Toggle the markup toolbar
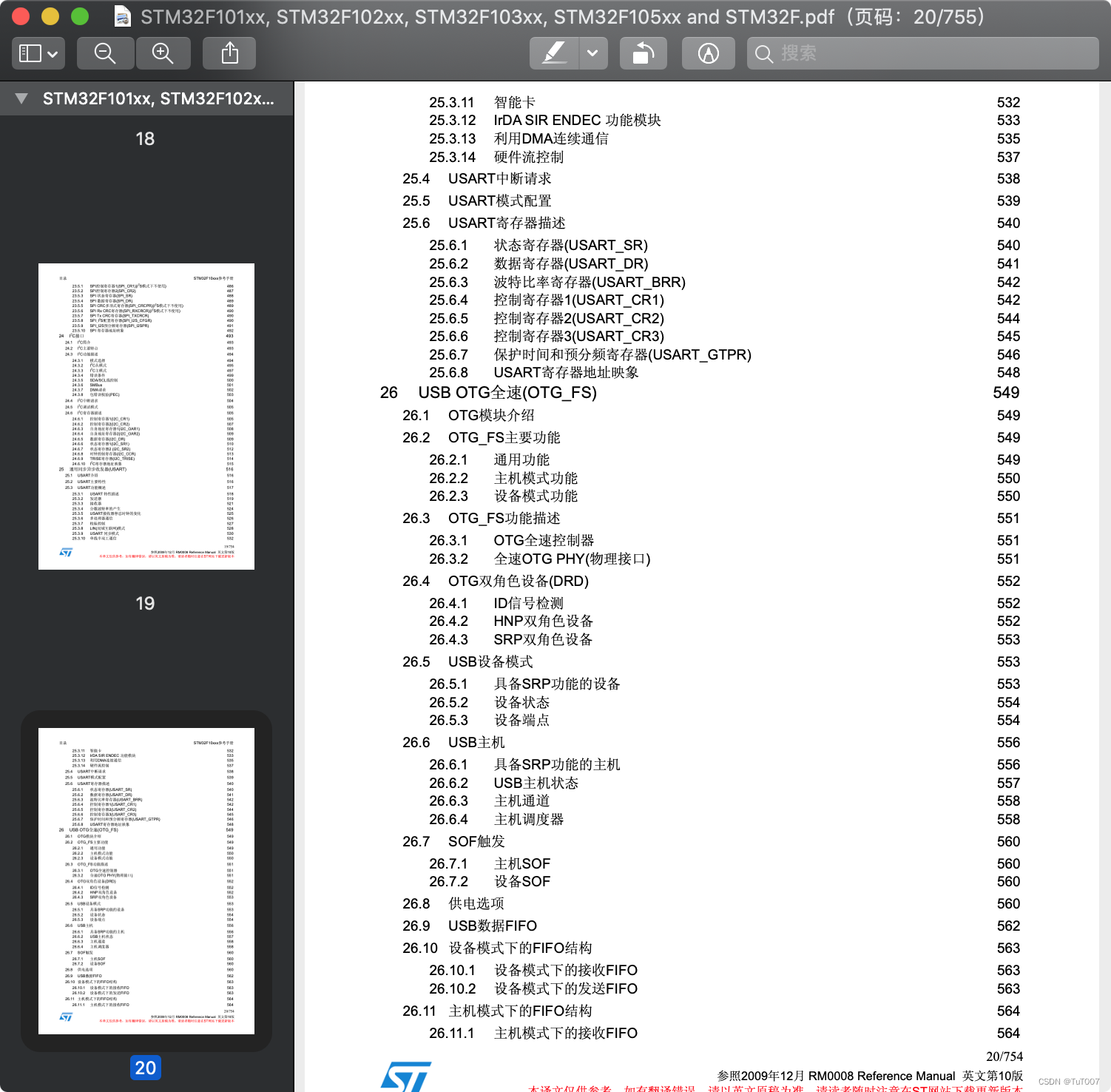1111x1092 pixels. 707,53
